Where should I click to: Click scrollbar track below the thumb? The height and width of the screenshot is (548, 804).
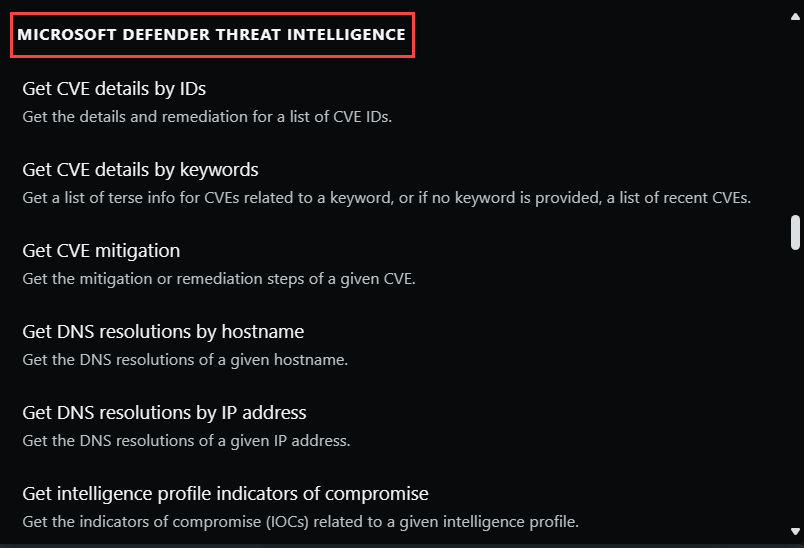[795, 390]
